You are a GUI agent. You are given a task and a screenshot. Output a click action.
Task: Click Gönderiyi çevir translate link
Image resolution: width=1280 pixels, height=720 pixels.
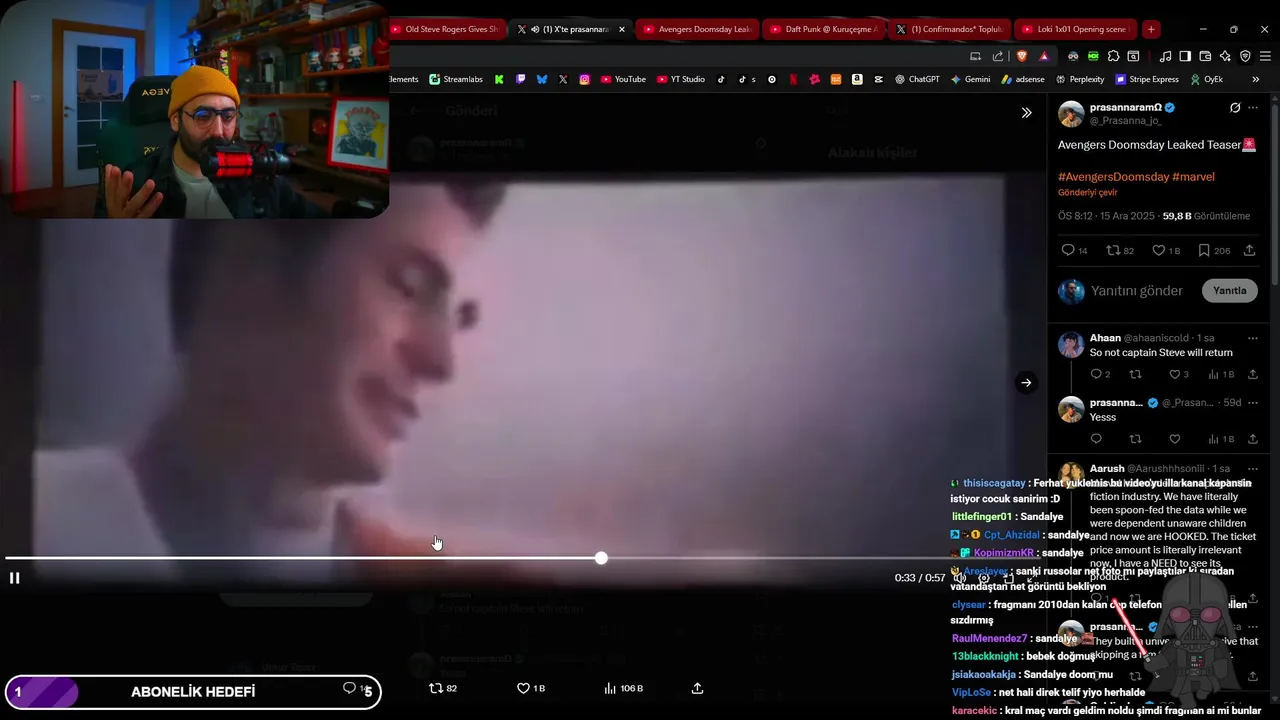point(1088,192)
